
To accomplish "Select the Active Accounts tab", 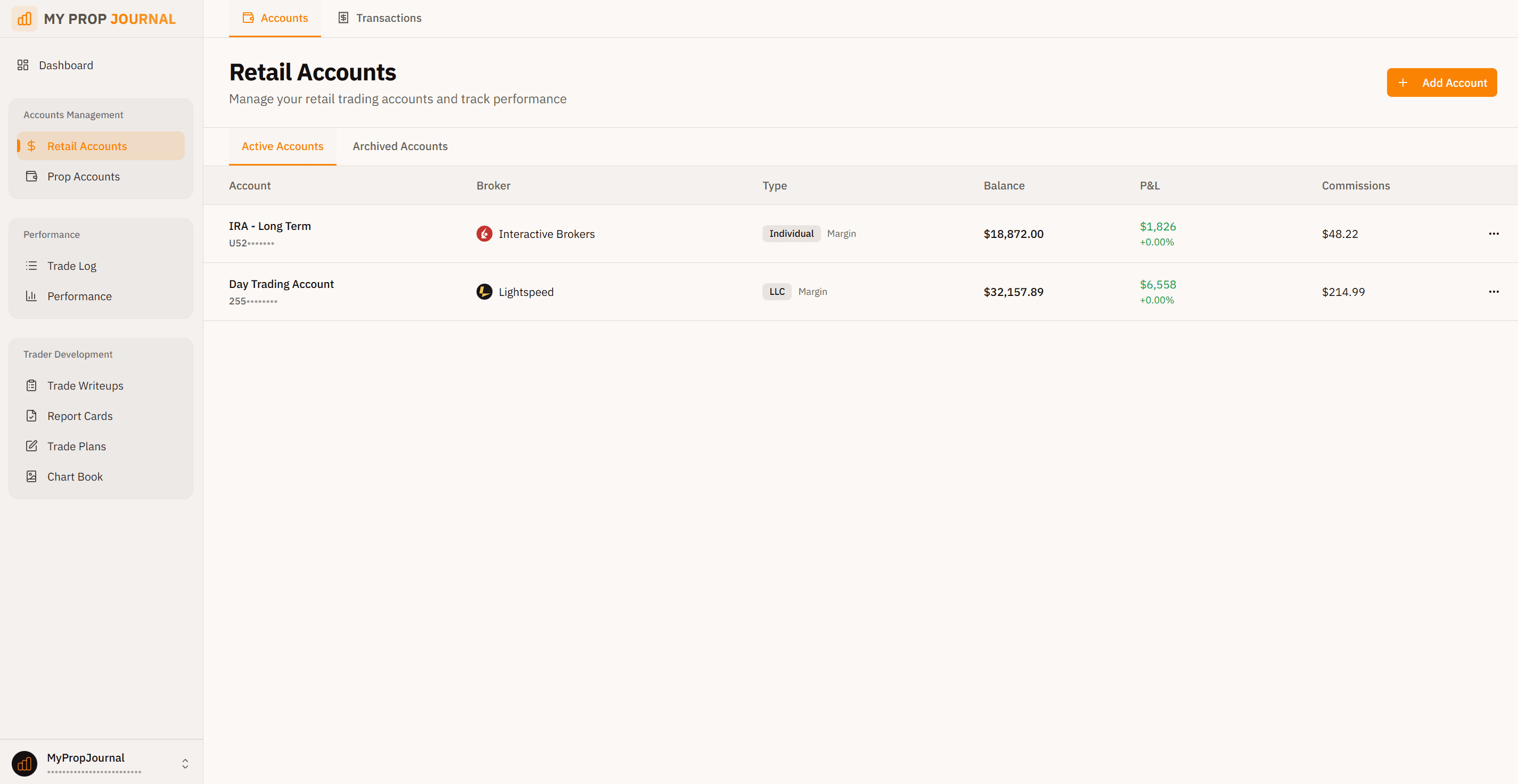I will [283, 147].
